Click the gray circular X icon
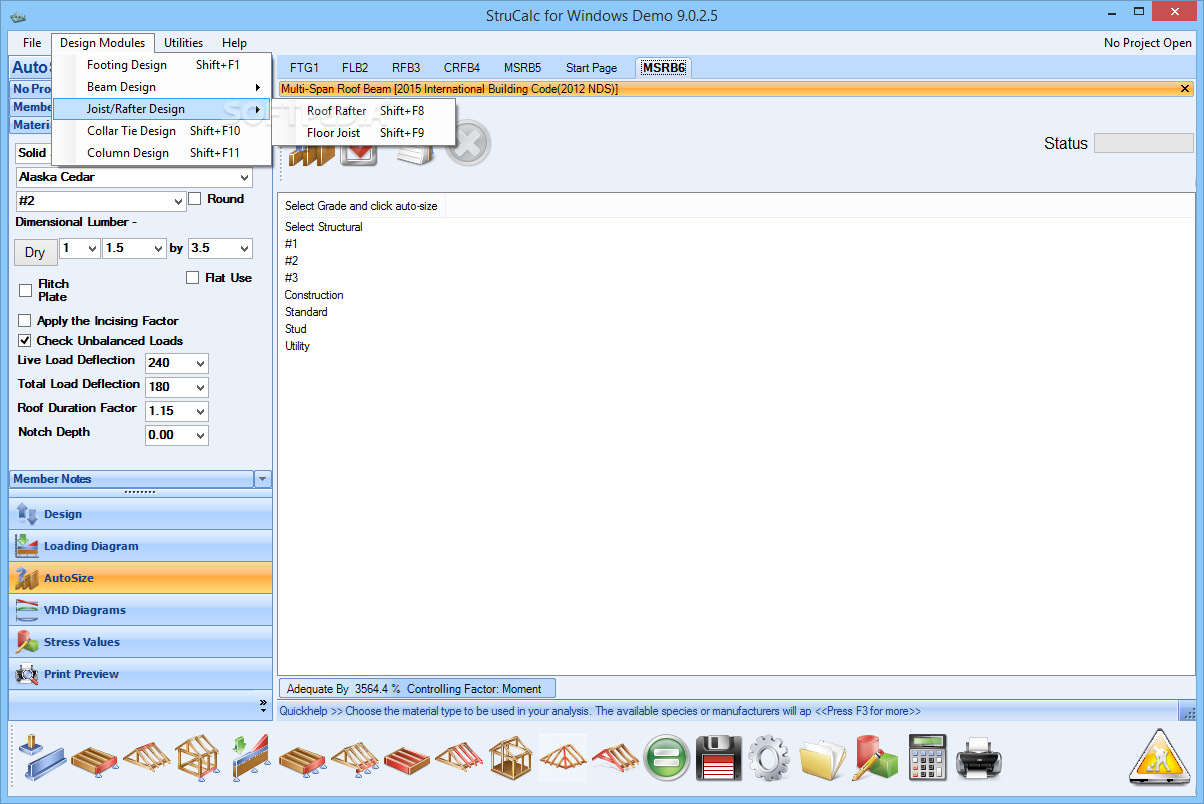Viewport: 1204px width, 804px height. [467, 145]
